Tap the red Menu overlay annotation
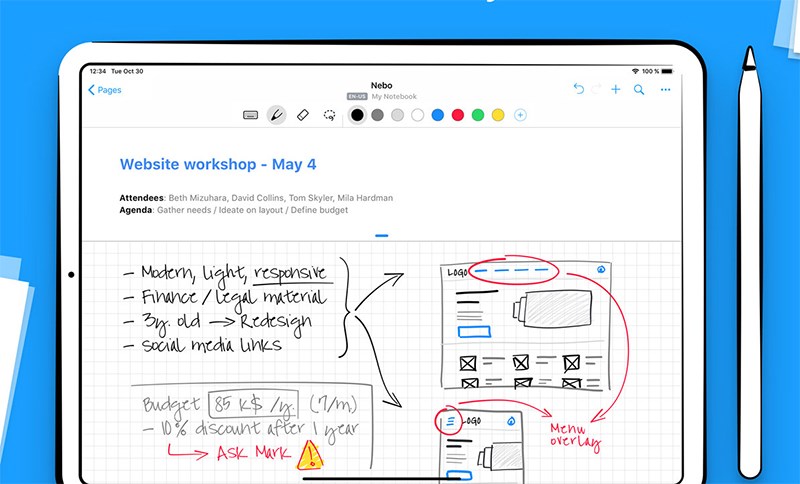 tap(575, 436)
